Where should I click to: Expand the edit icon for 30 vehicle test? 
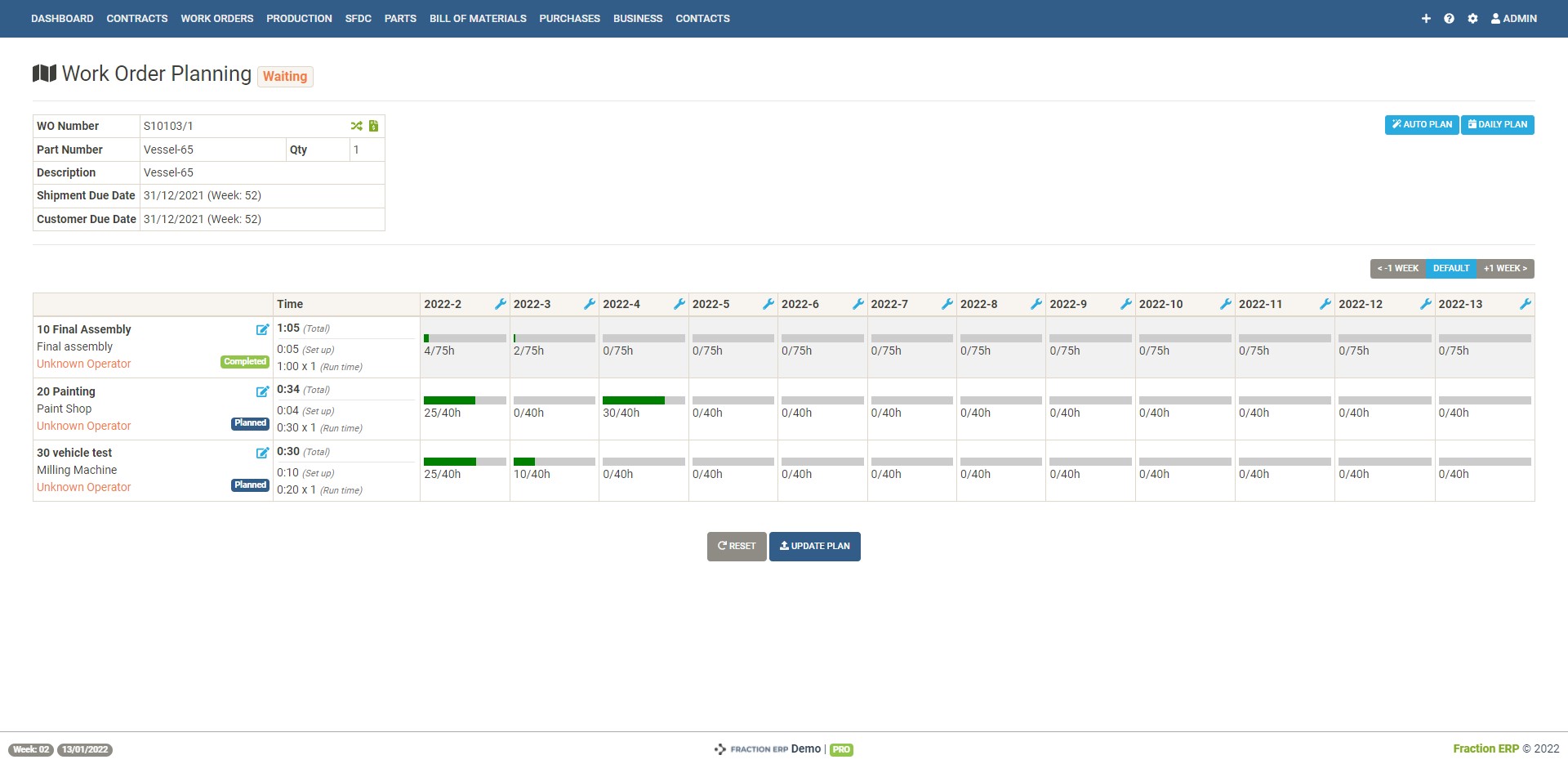[262, 453]
